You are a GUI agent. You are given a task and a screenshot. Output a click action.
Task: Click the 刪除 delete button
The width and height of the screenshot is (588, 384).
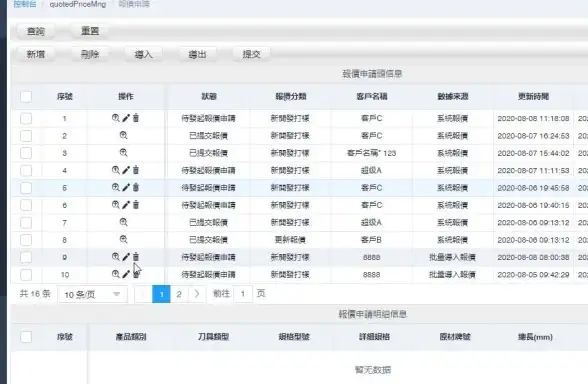90,54
